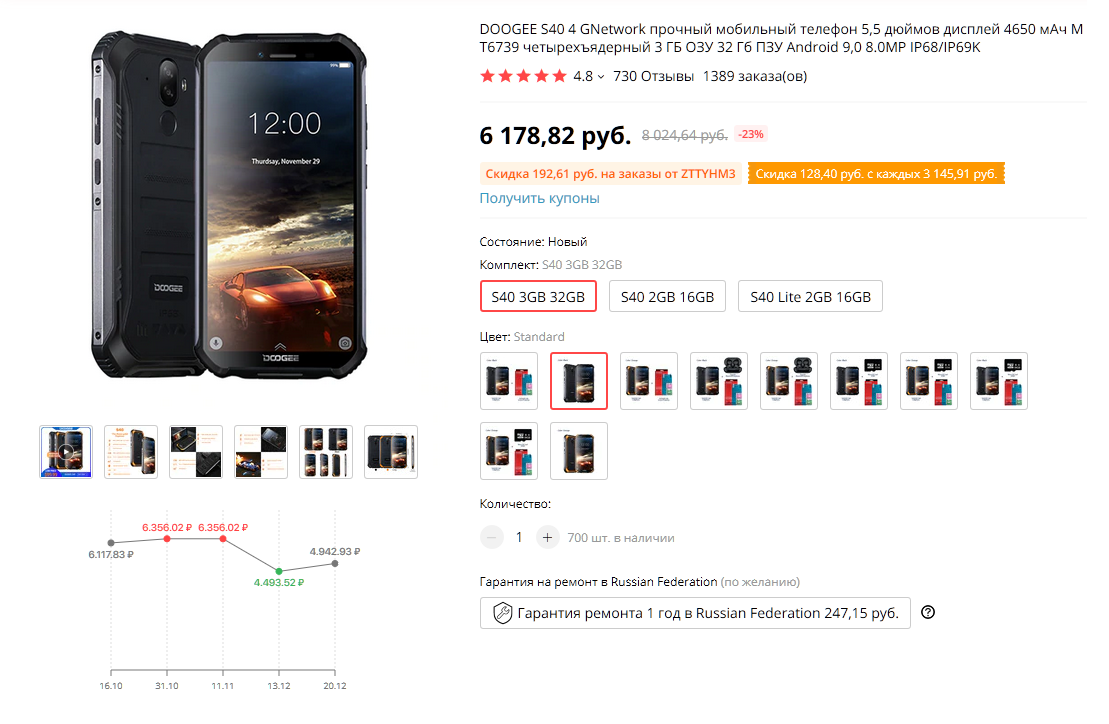Screen dimensions: 1109x724
Task: Increase quantity with the plus button
Action: point(547,537)
